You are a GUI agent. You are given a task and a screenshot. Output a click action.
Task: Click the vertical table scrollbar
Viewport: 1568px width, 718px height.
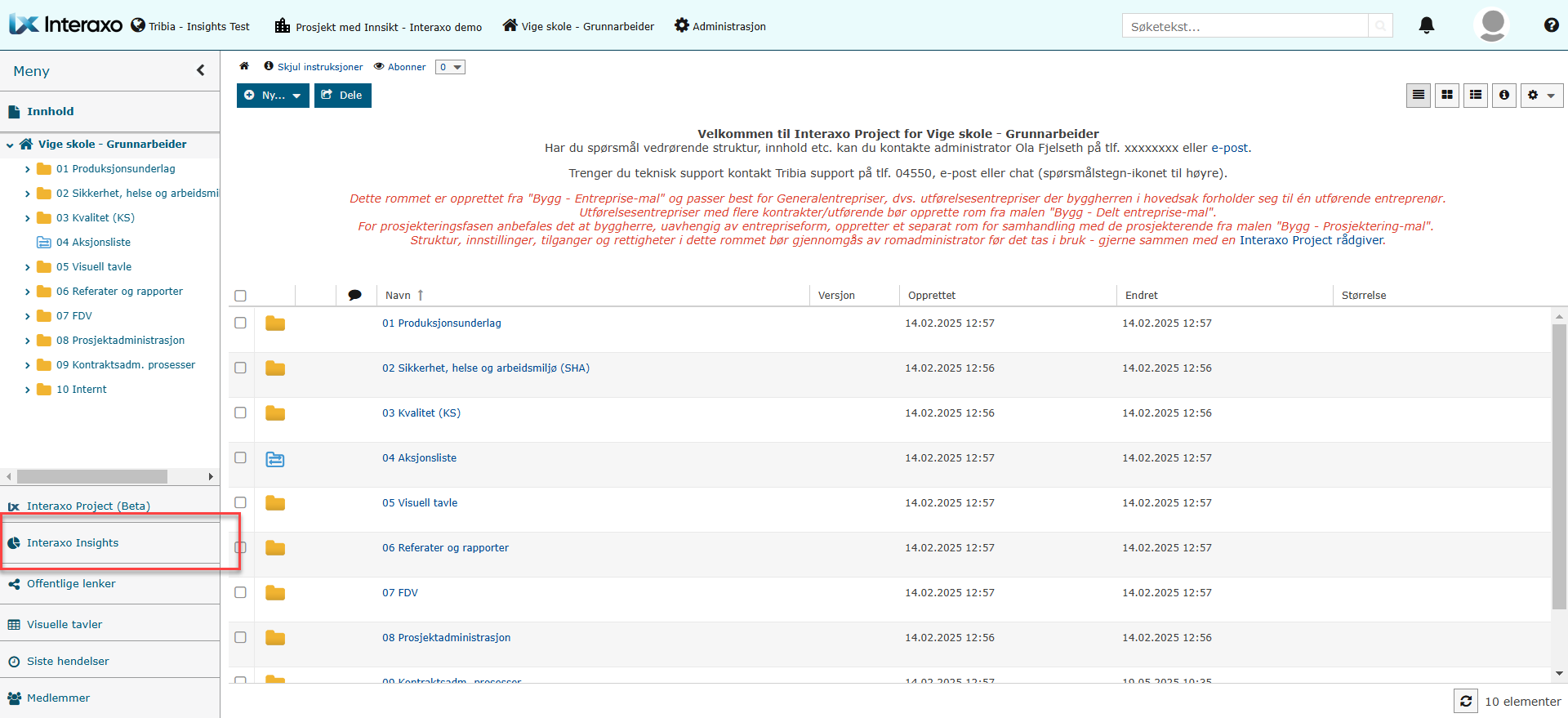[1559, 466]
